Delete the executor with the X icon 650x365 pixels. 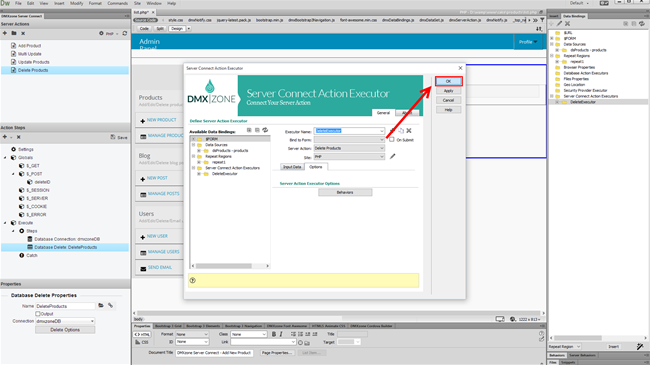pyautogui.click(x=409, y=131)
